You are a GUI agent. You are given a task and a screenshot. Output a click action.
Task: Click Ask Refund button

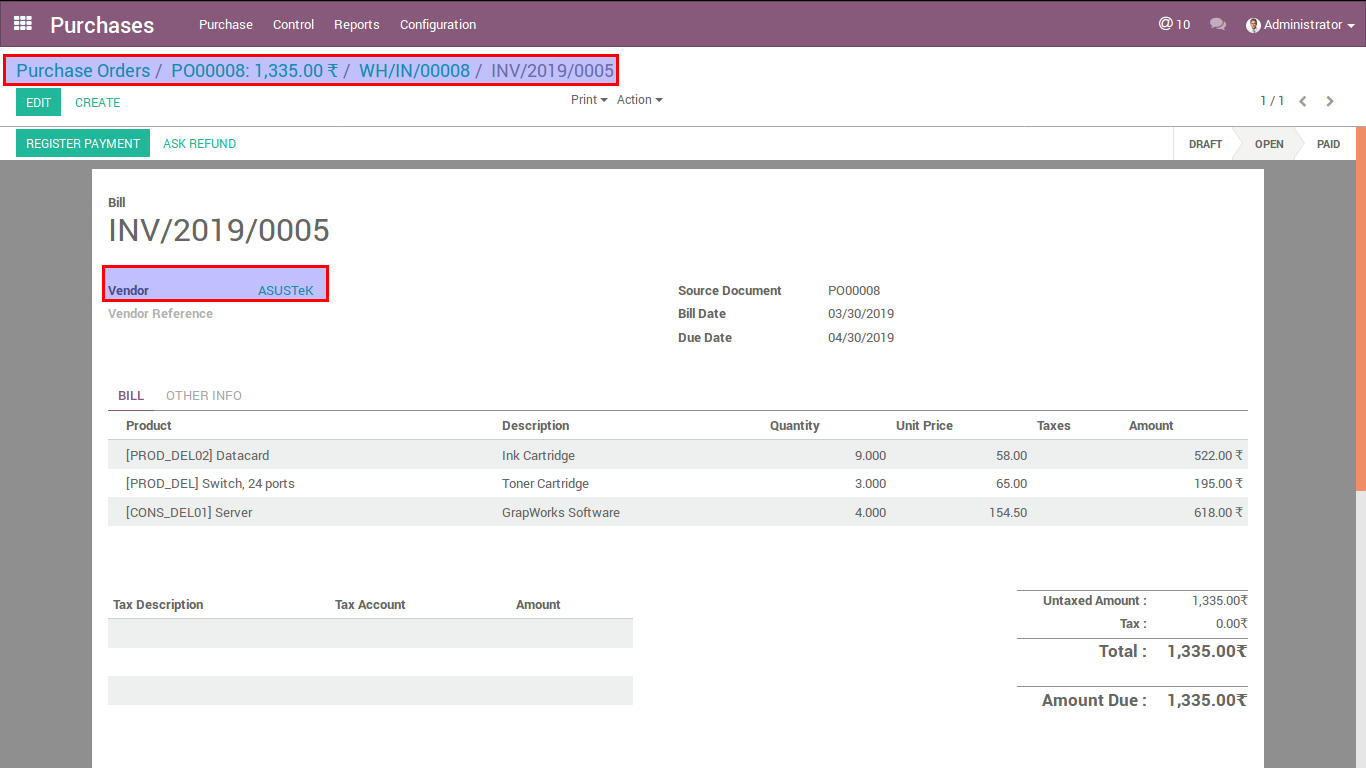click(199, 143)
